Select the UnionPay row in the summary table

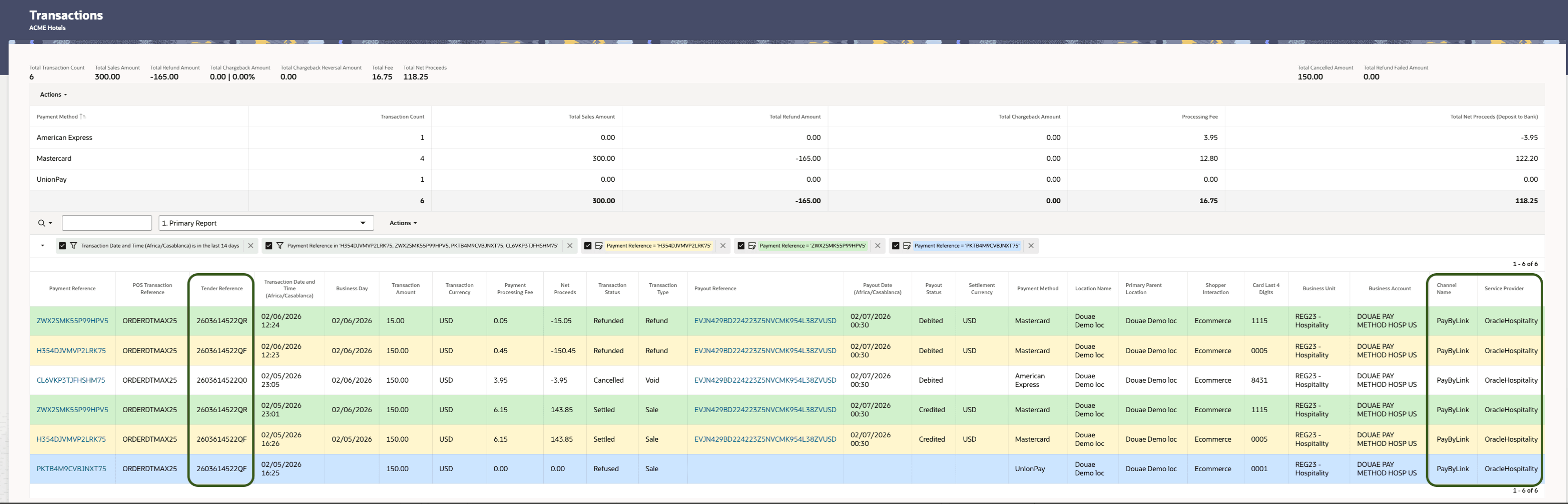(787, 179)
